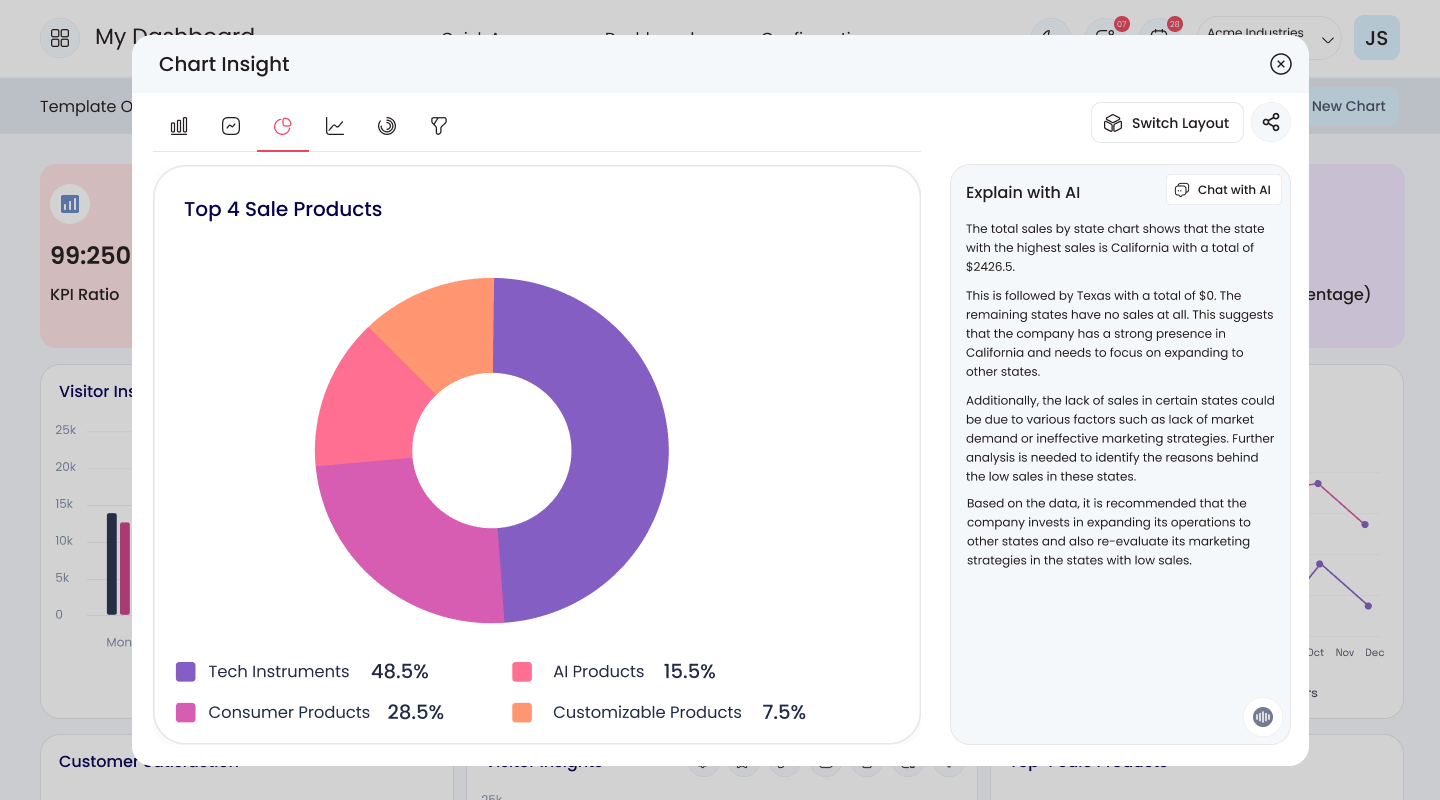Click the KPI Ratio chart icon in background
This screenshot has height=800, width=1440.
tap(70, 204)
